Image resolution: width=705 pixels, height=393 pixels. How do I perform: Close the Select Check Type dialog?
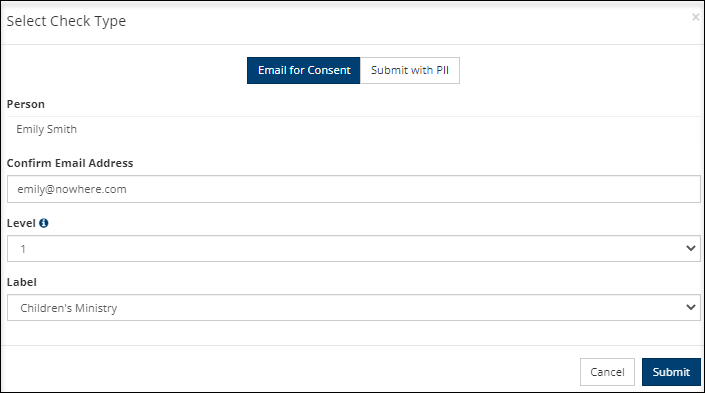point(696,17)
